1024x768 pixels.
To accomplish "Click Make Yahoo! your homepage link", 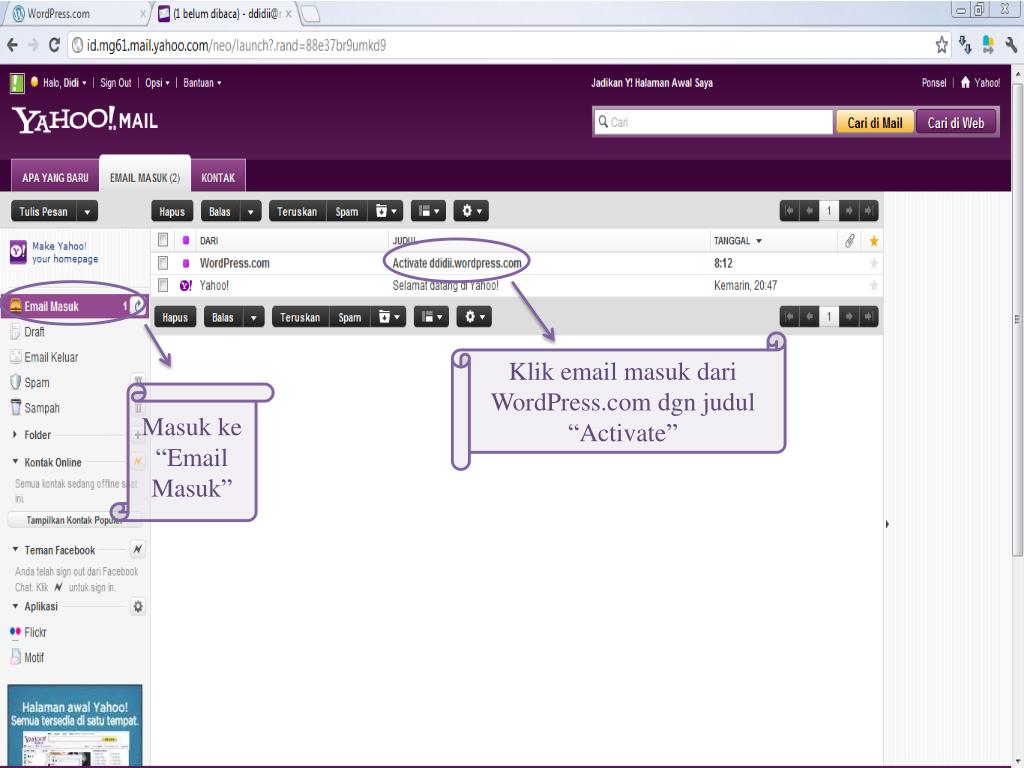I will 65,252.
